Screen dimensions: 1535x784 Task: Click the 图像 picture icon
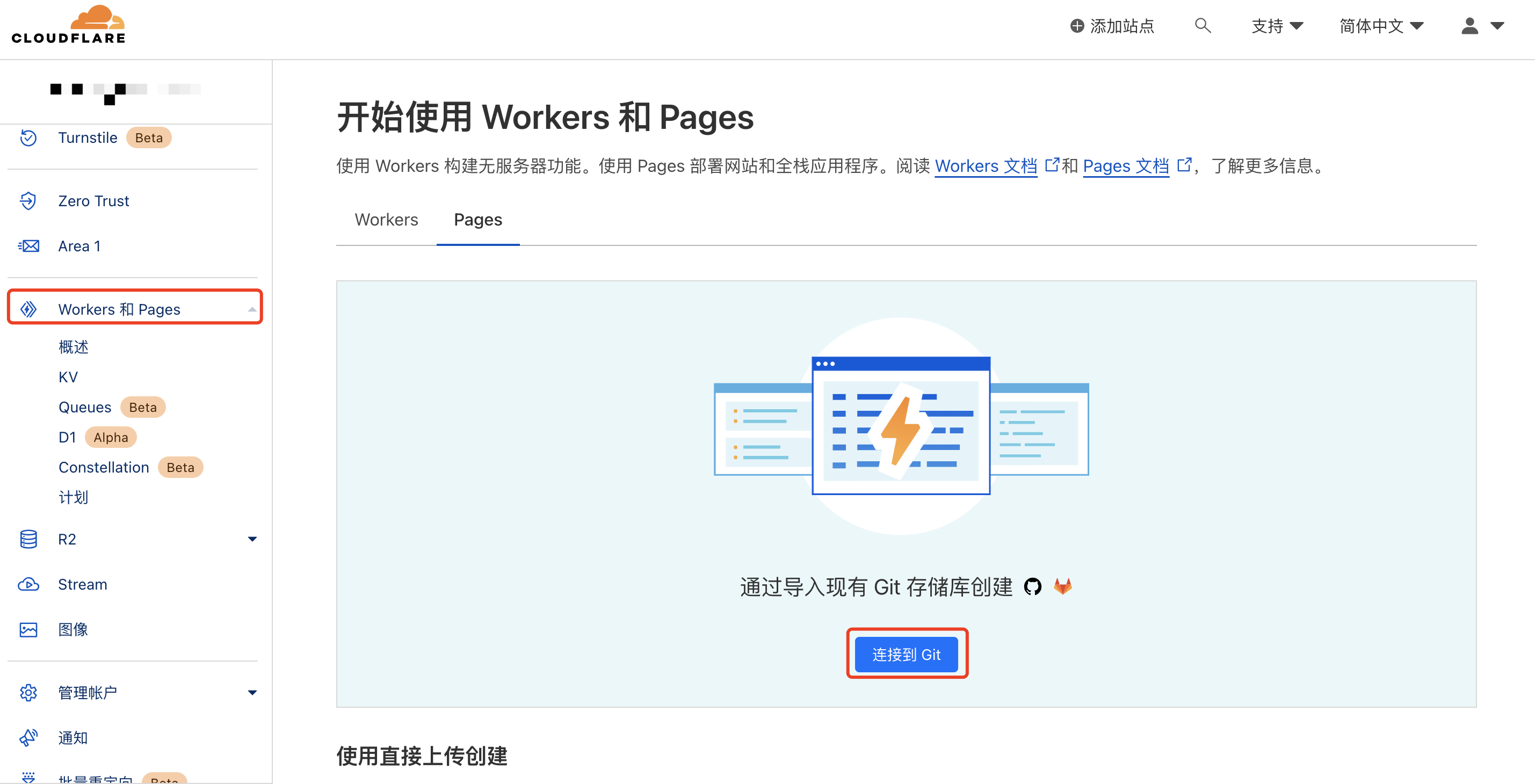click(x=28, y=630)
